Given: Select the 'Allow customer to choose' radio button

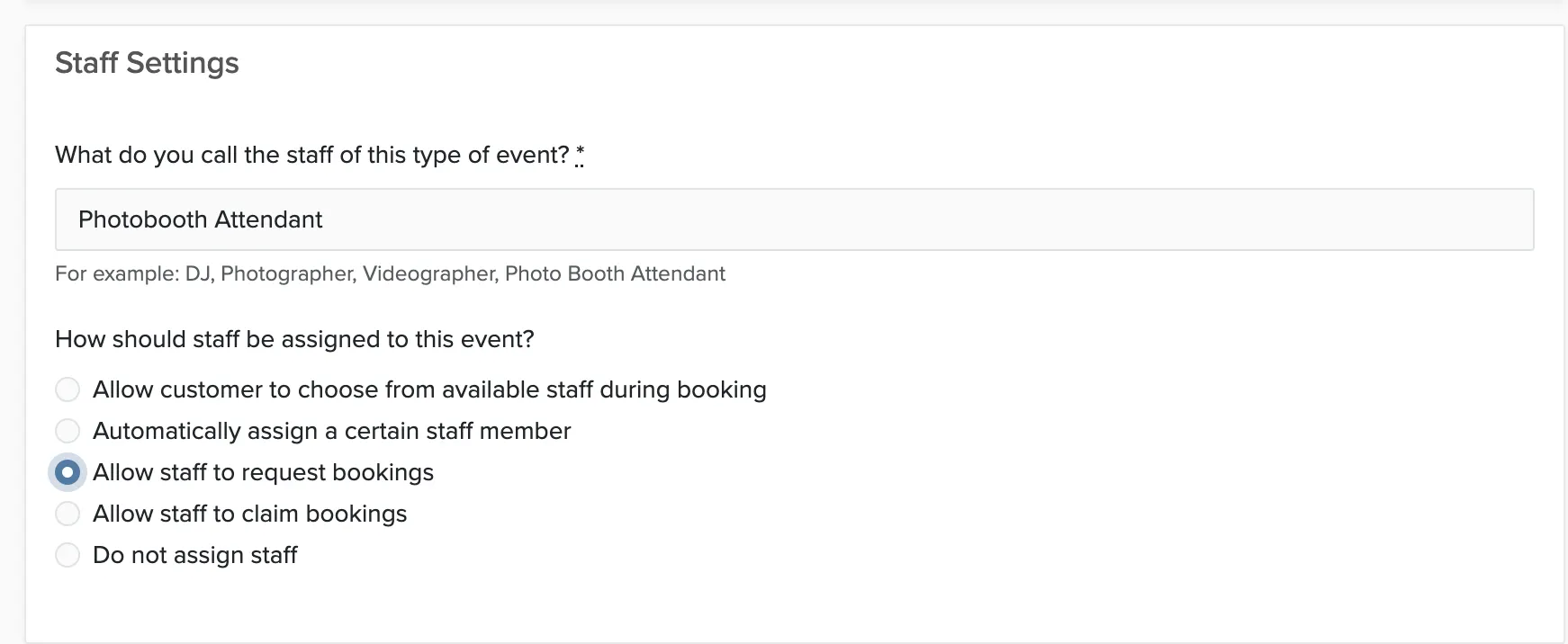Looking at the screenshot, I should (68, 389).
